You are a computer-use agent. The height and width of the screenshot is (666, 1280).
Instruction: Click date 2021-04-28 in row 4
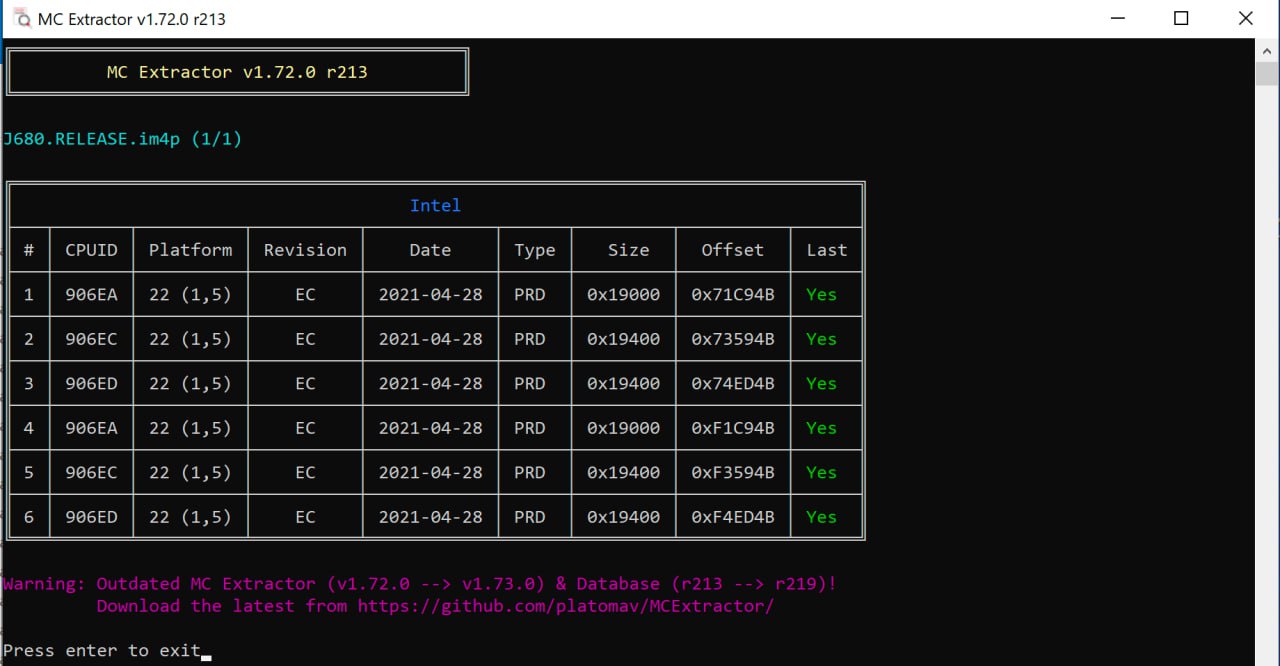pos(430,428)
